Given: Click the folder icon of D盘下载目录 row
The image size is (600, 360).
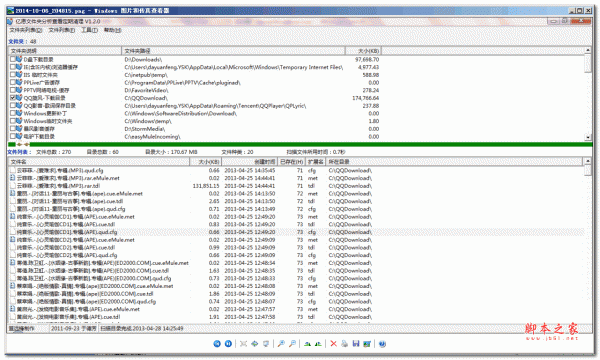Looking at the screenshot, I should [19, 59].
